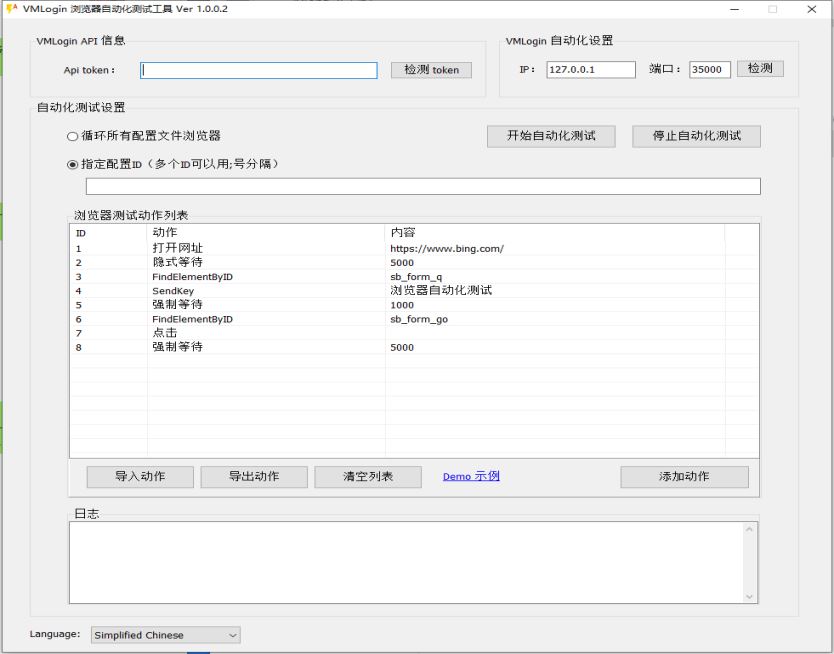Click the 导入动作 import button
Image resolution: width=834 pixels, height=654 pixels.
coord(140,477)
